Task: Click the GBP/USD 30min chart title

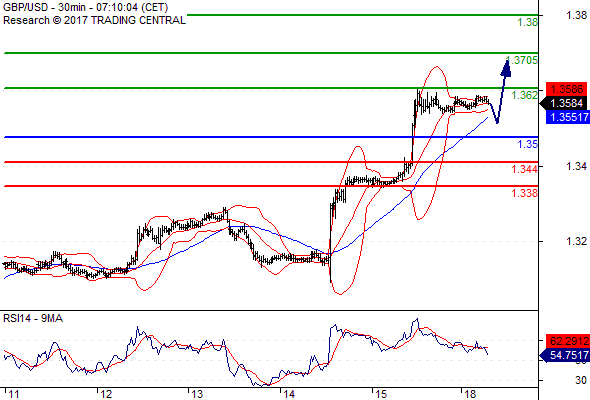Action: 85,7
